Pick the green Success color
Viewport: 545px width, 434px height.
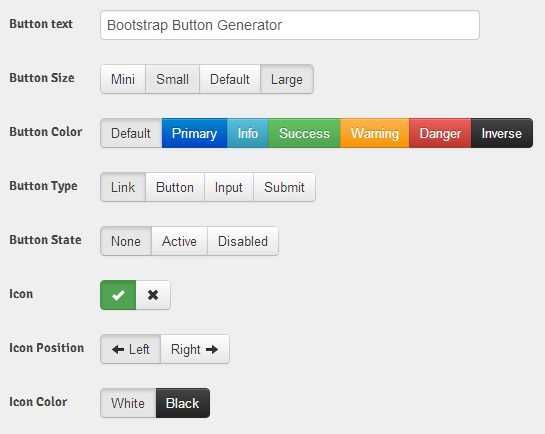click(304, 133)
